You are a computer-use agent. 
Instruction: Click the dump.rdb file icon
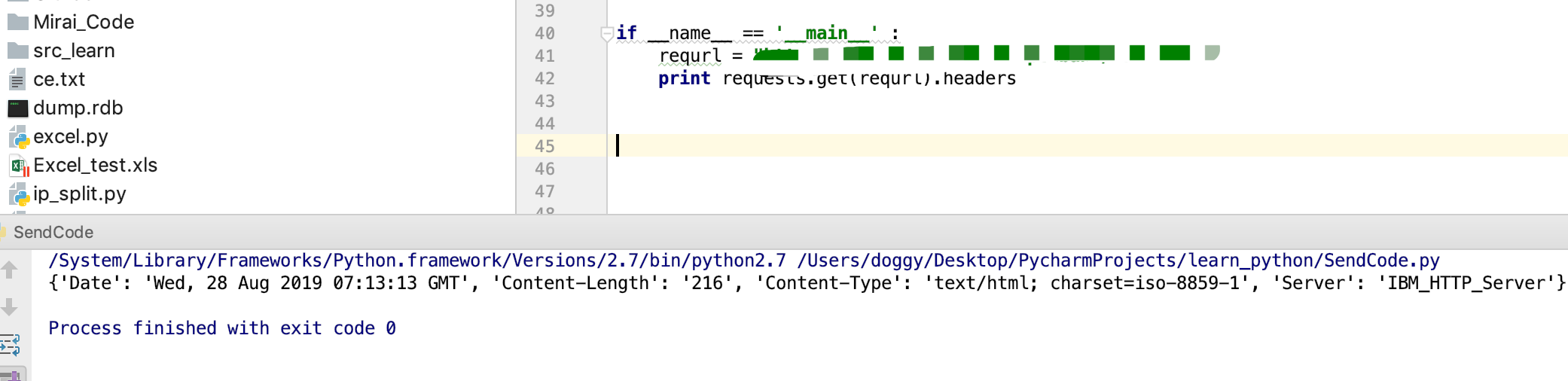[x=17, y=108]
